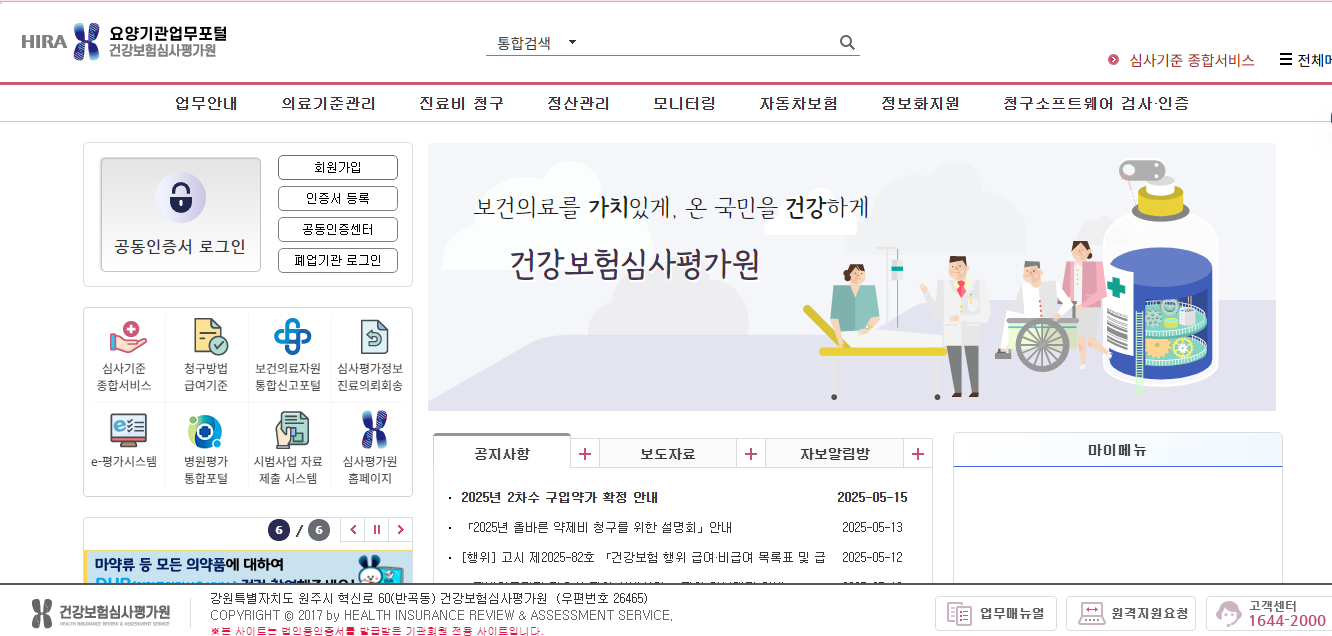This screenshot has width=1332, height=636.
Task: Open 청구소프트웨어 검사·인증 menu
Action: pos(1096,103)
